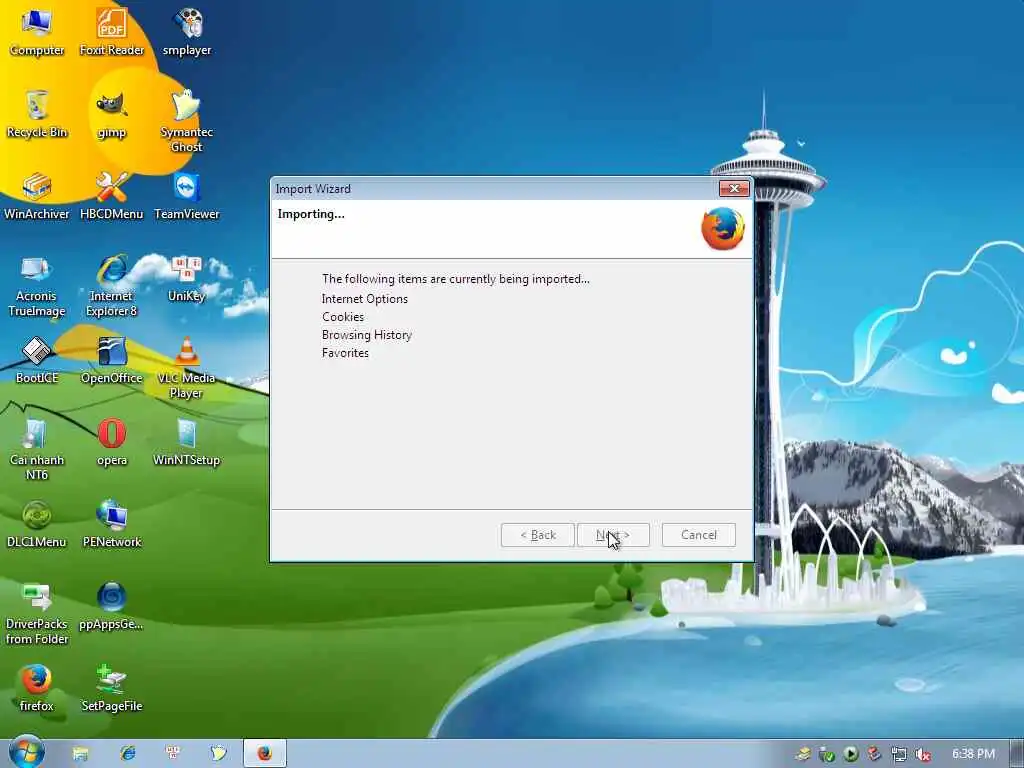
Task: Select the WinNTSetup desktop icon
Action: (187, 443)
